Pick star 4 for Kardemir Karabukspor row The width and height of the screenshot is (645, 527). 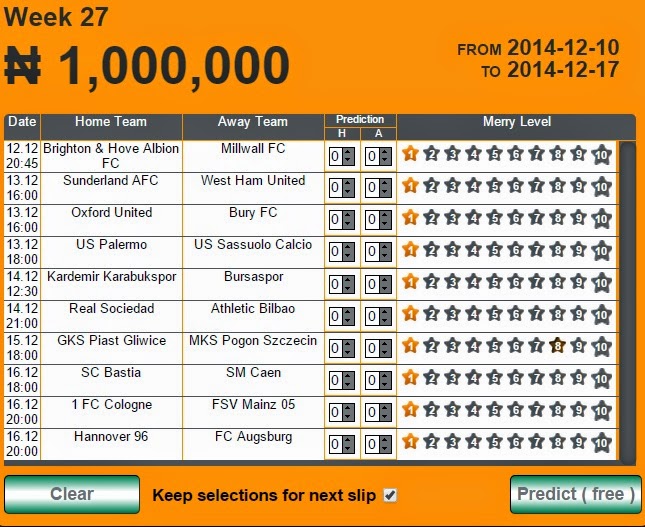[473, 282]
